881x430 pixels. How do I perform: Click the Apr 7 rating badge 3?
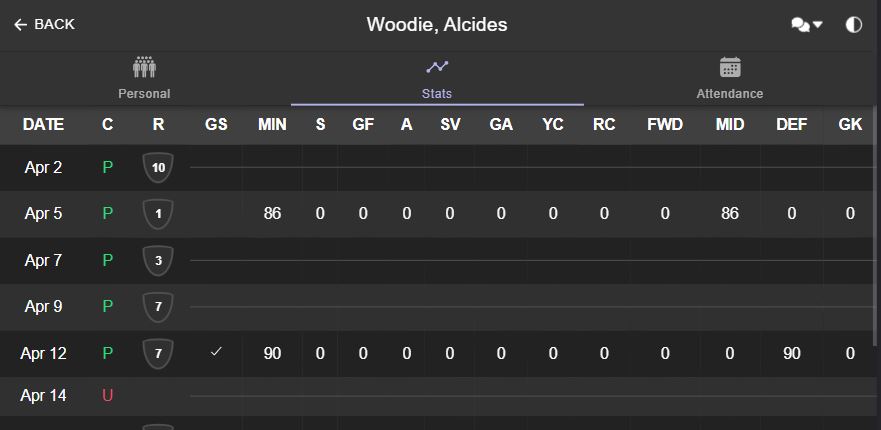coord(158,260)
